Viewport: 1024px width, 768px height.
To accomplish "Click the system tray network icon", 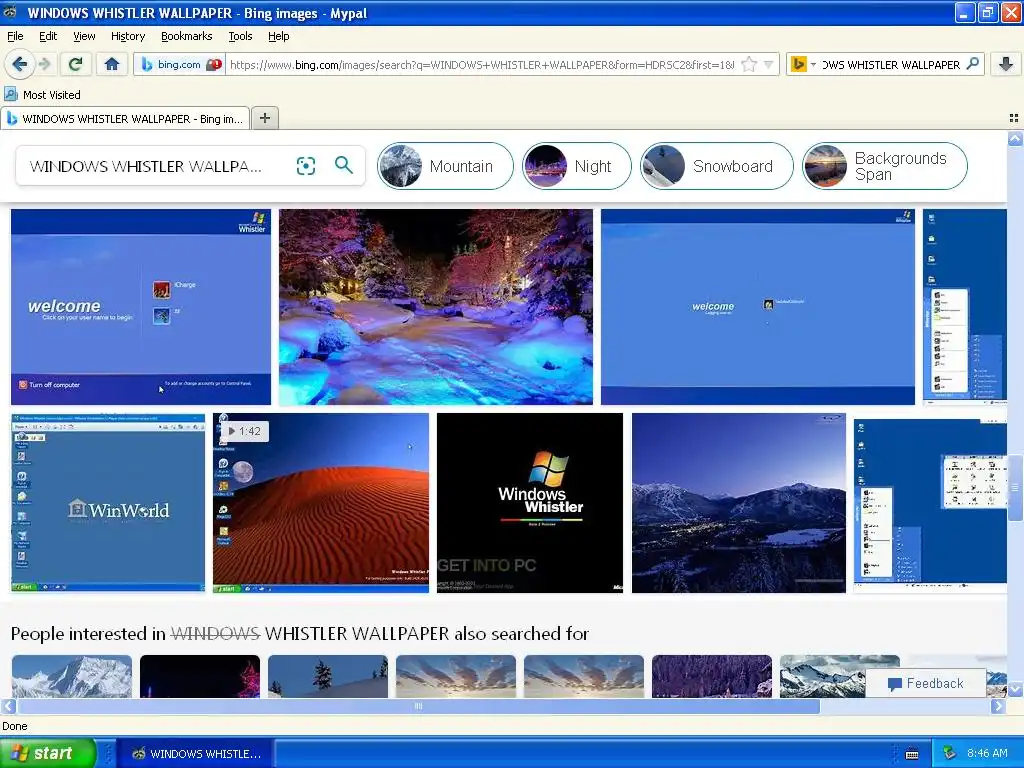I will pos(950,753).
